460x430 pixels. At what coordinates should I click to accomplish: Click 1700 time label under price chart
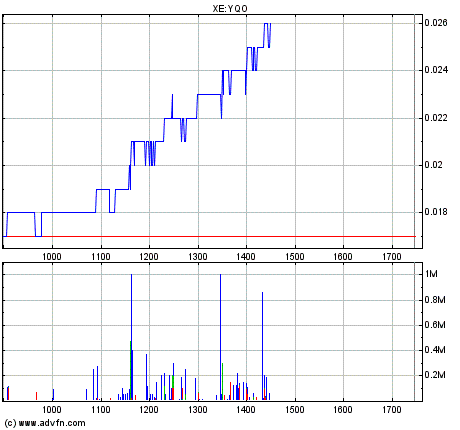392,257
